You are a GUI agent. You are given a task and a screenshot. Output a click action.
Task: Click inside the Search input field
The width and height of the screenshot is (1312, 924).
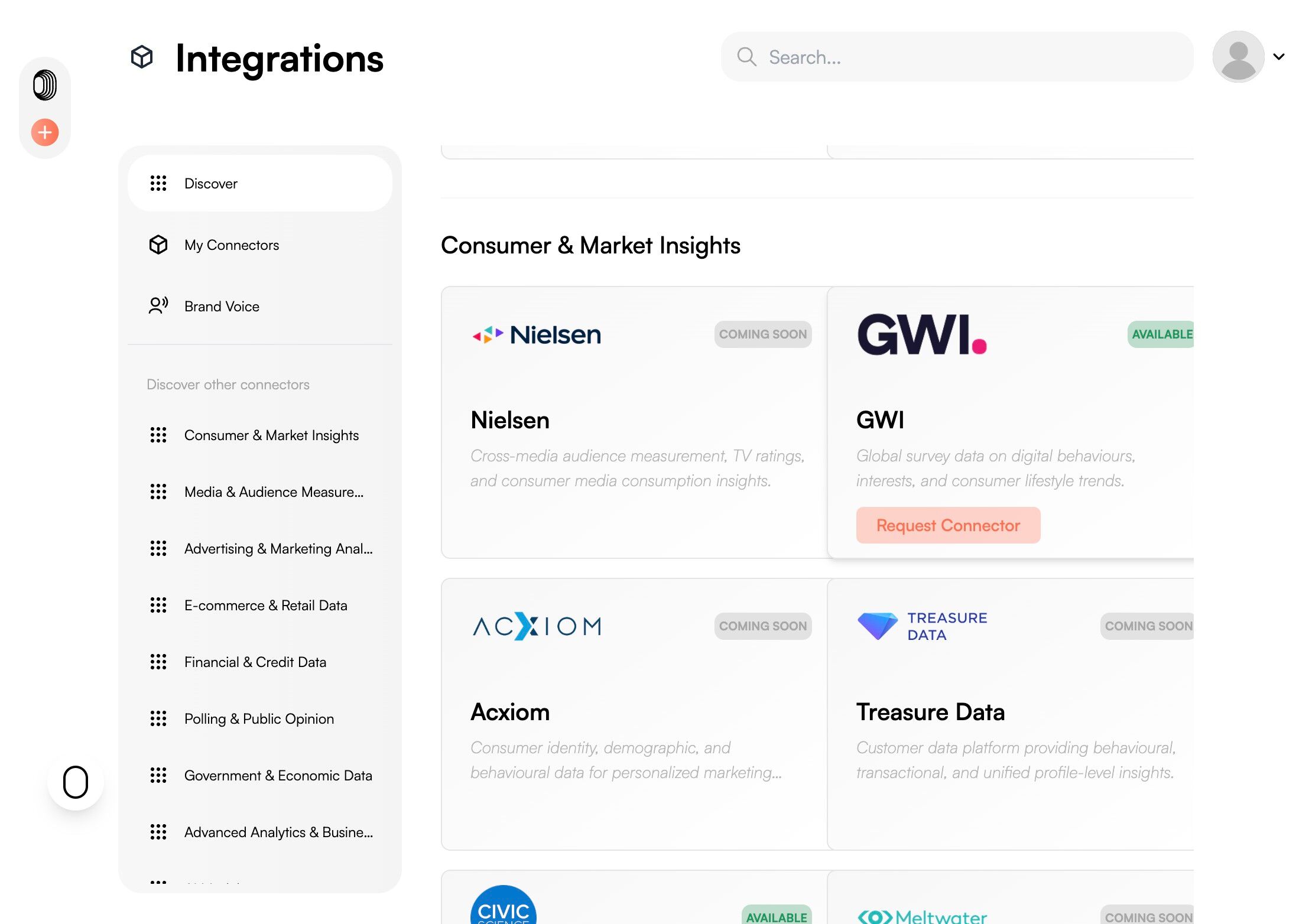pyautogui.click(x=969, y=57)
